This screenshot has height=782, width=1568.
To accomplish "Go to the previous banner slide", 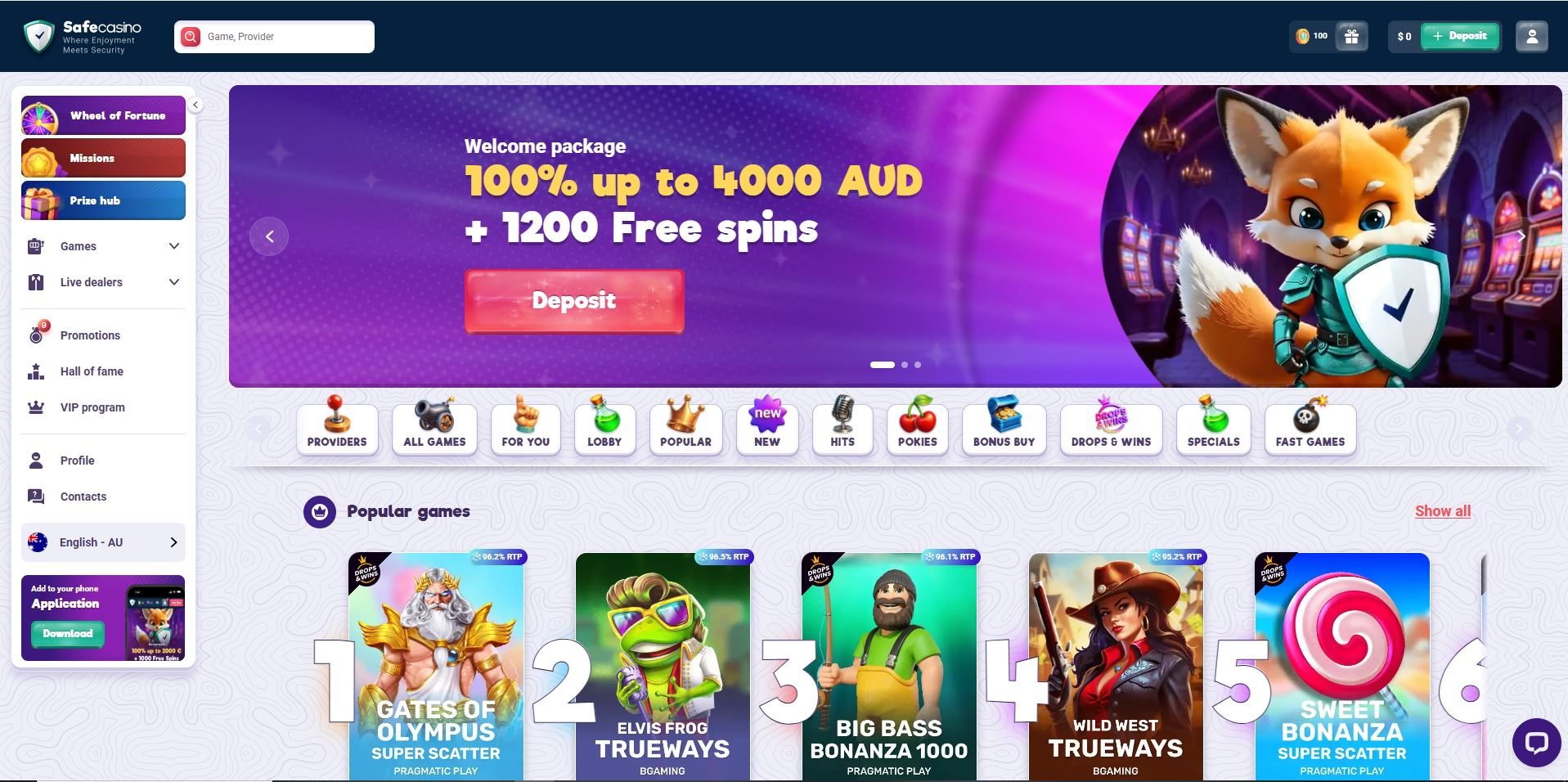I will [269, 236].
